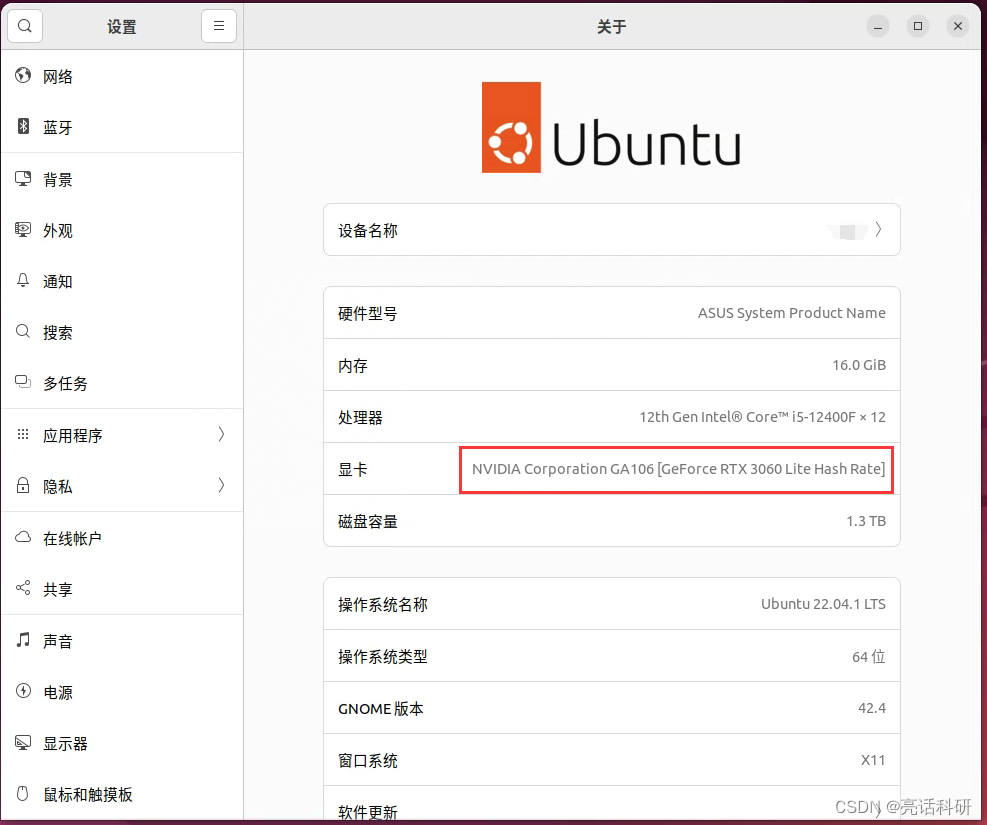Open the 网络 settings panel
Image resolution: width=987 pixels, height=825 pixels.
(x=122, y=76)
